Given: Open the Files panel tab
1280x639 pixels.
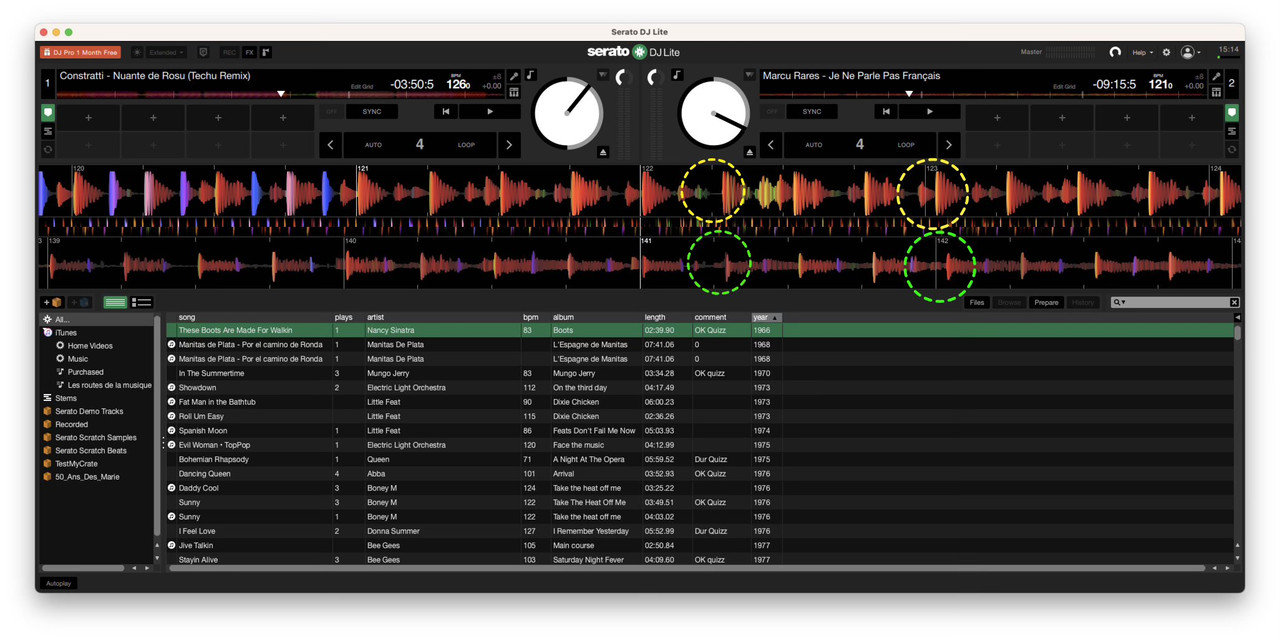Looking at the screenshot, I should [976, 302].
